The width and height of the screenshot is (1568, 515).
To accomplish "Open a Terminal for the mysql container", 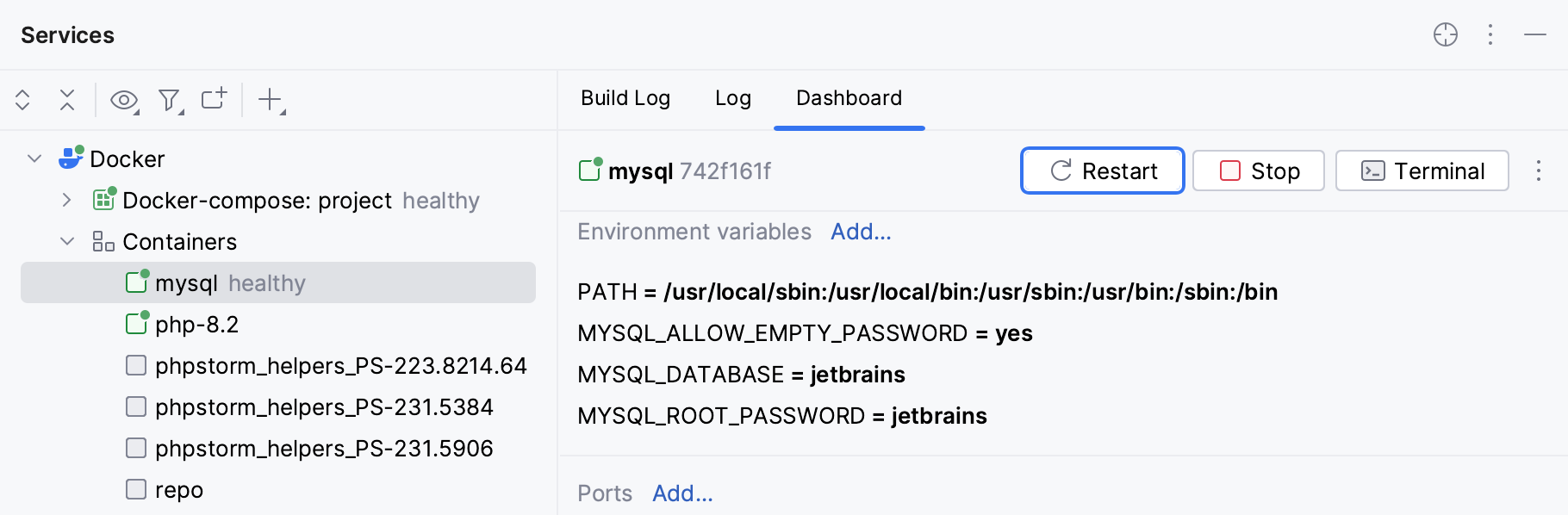I will click(x=1421, y=171).
